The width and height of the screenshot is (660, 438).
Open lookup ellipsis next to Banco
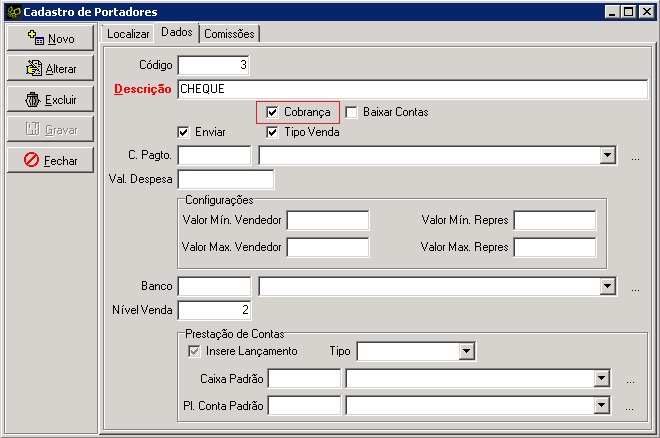(x=635, y=287)
